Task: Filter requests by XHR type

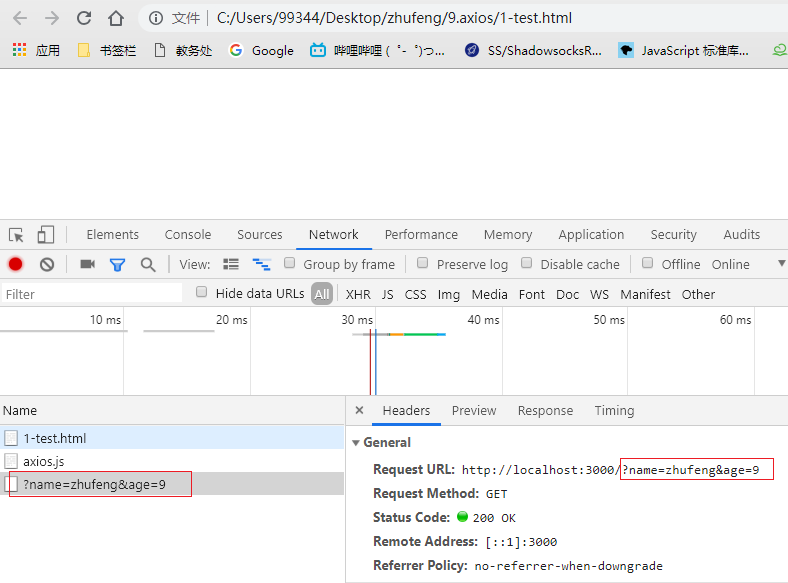Action: point(358,294)
